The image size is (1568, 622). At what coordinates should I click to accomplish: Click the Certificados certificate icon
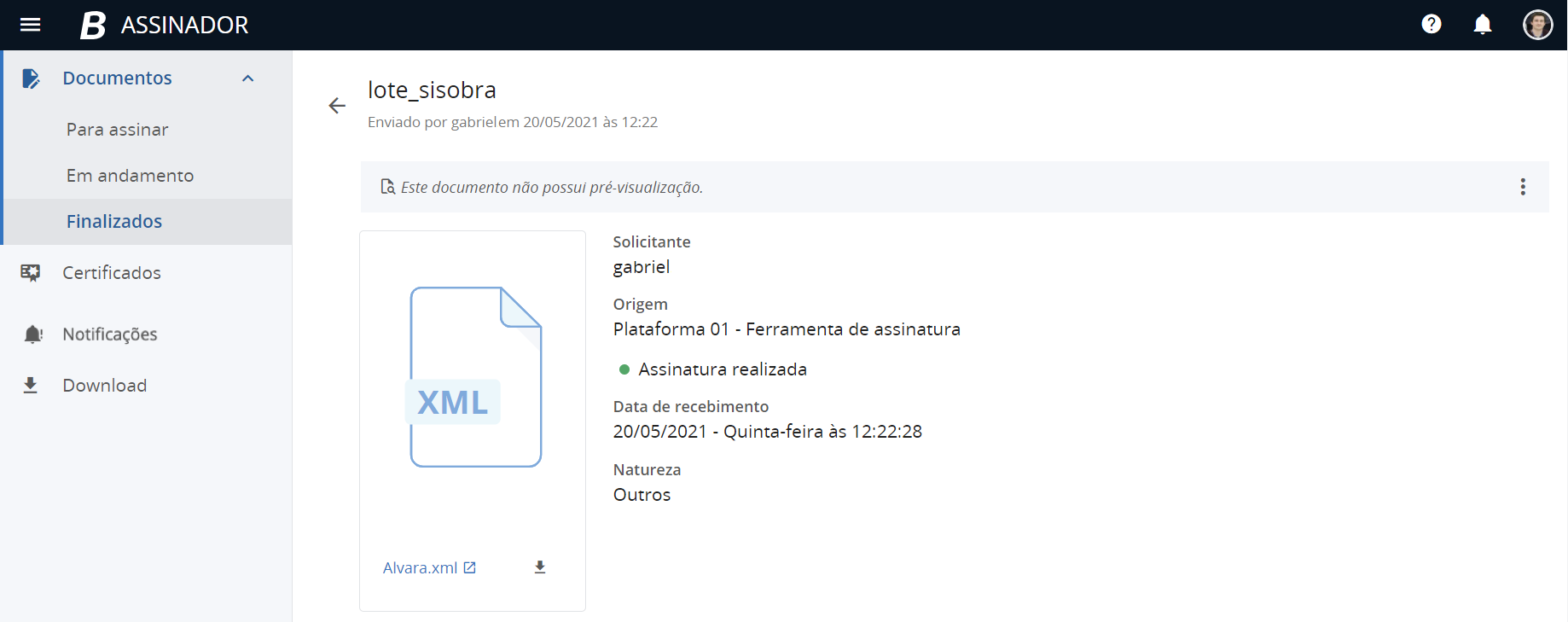(x=31, y=273)
